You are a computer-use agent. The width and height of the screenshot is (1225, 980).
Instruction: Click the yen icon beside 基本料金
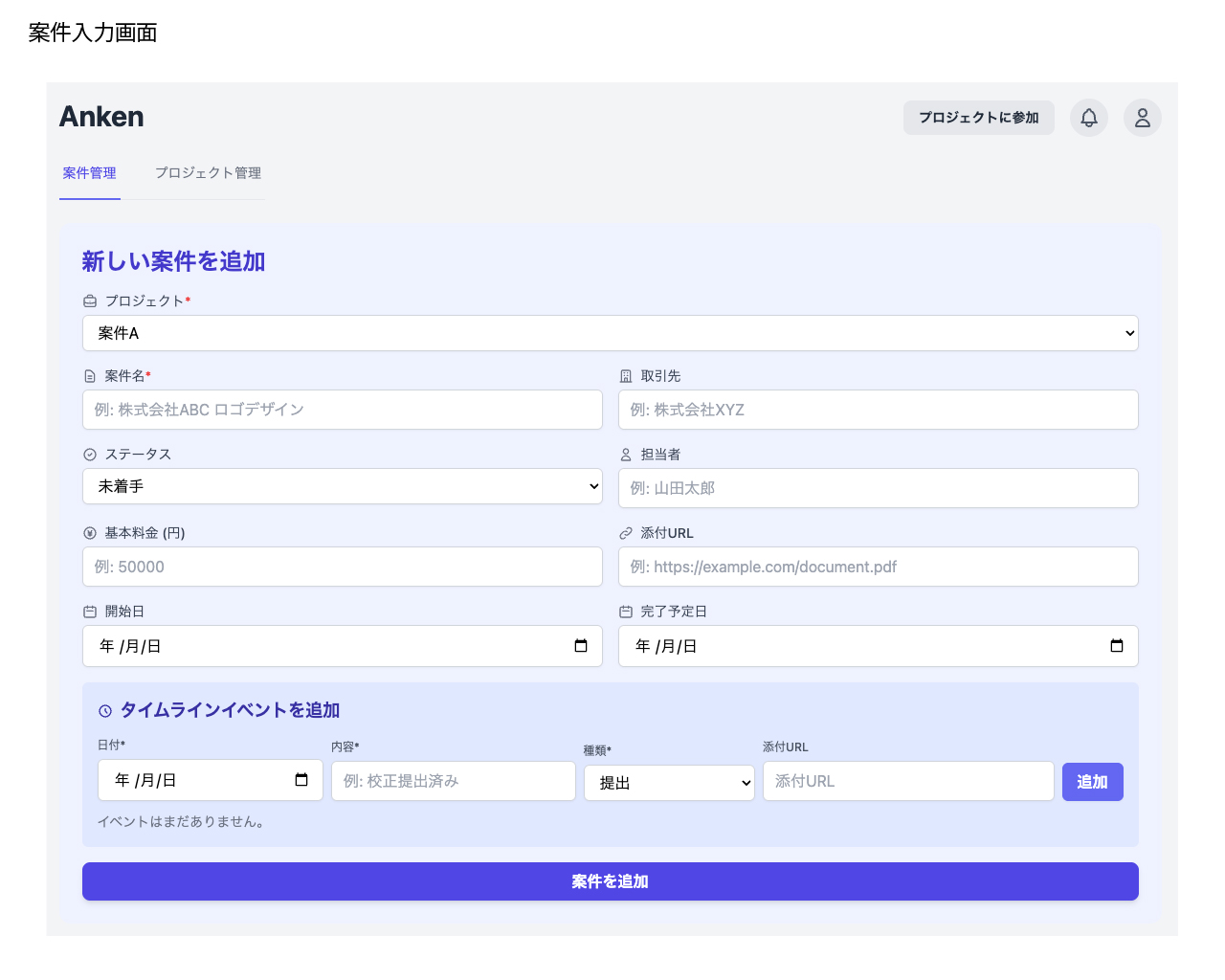[90, 533]
